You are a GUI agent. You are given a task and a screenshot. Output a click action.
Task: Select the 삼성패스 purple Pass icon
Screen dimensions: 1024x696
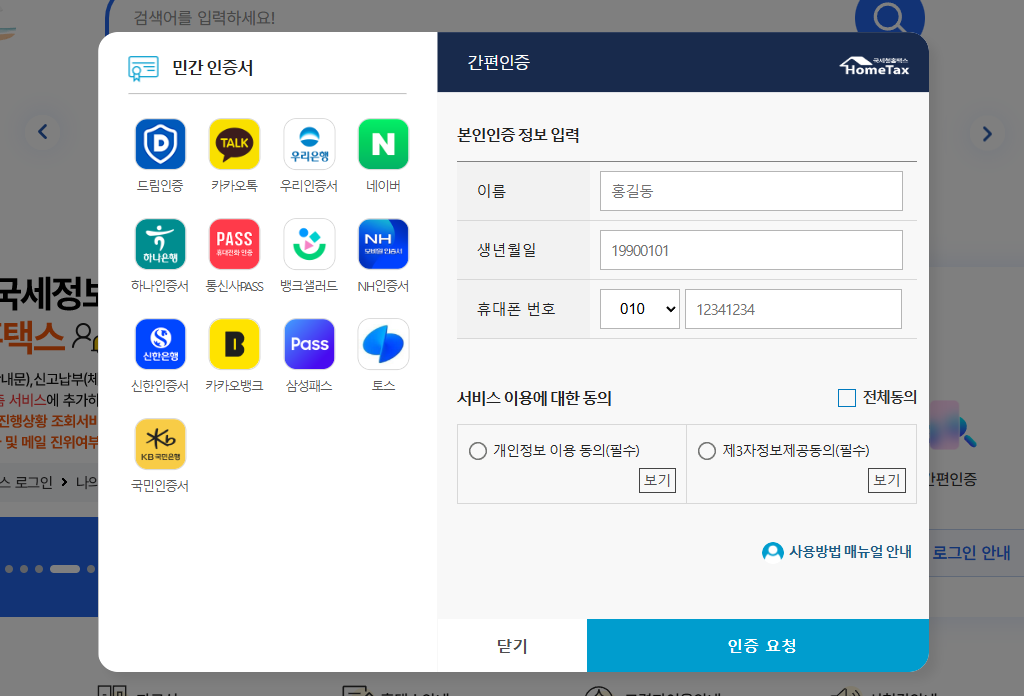point(309,344)
